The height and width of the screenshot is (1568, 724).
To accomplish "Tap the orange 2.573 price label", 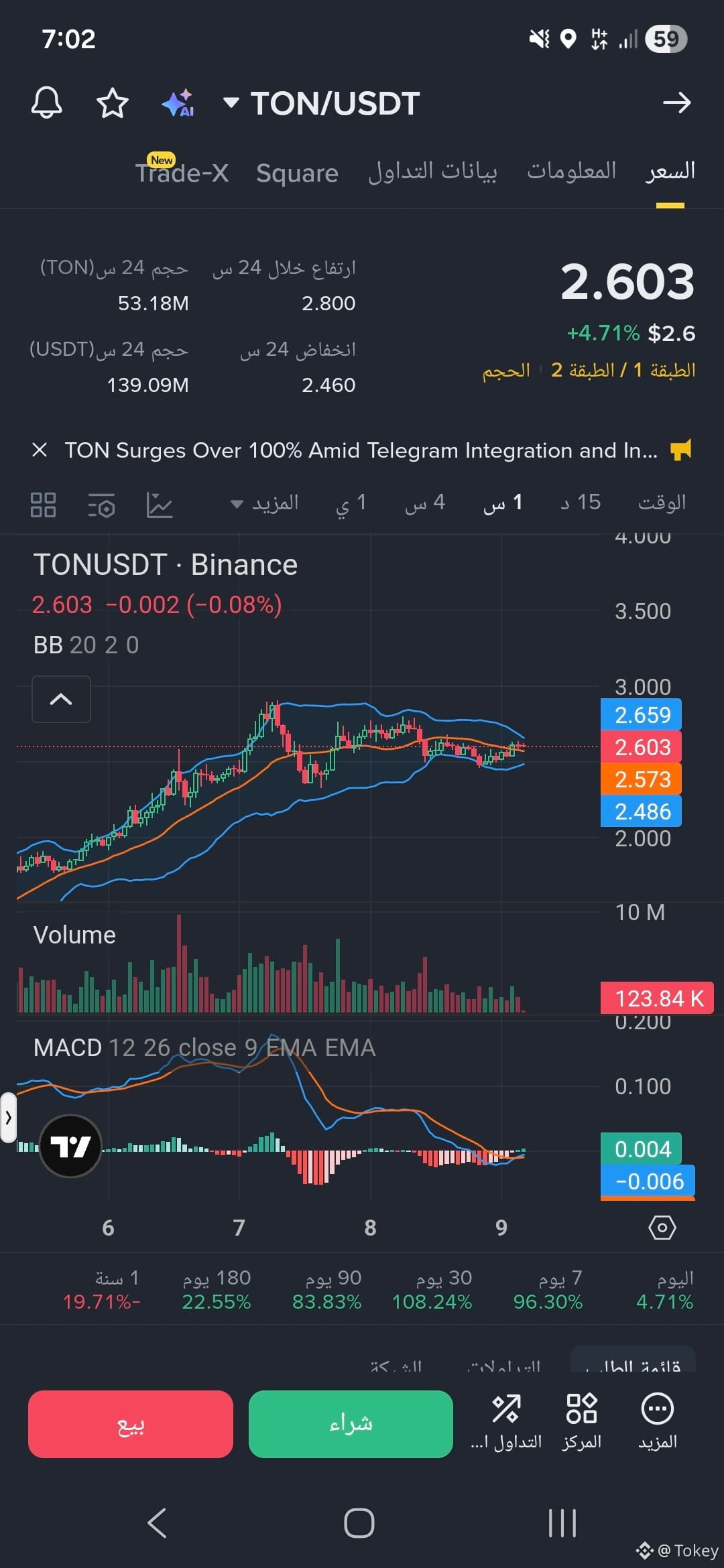I will tap(642, 779).
